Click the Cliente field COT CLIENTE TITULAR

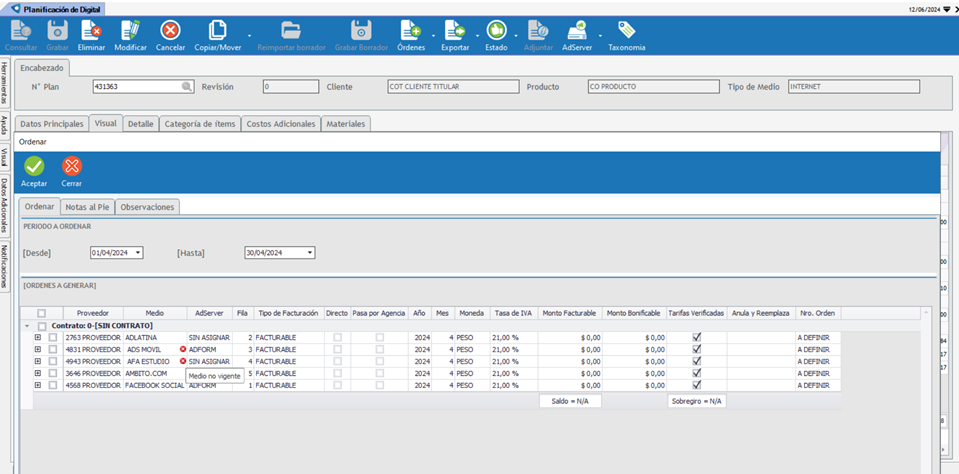tap(452, 87)
